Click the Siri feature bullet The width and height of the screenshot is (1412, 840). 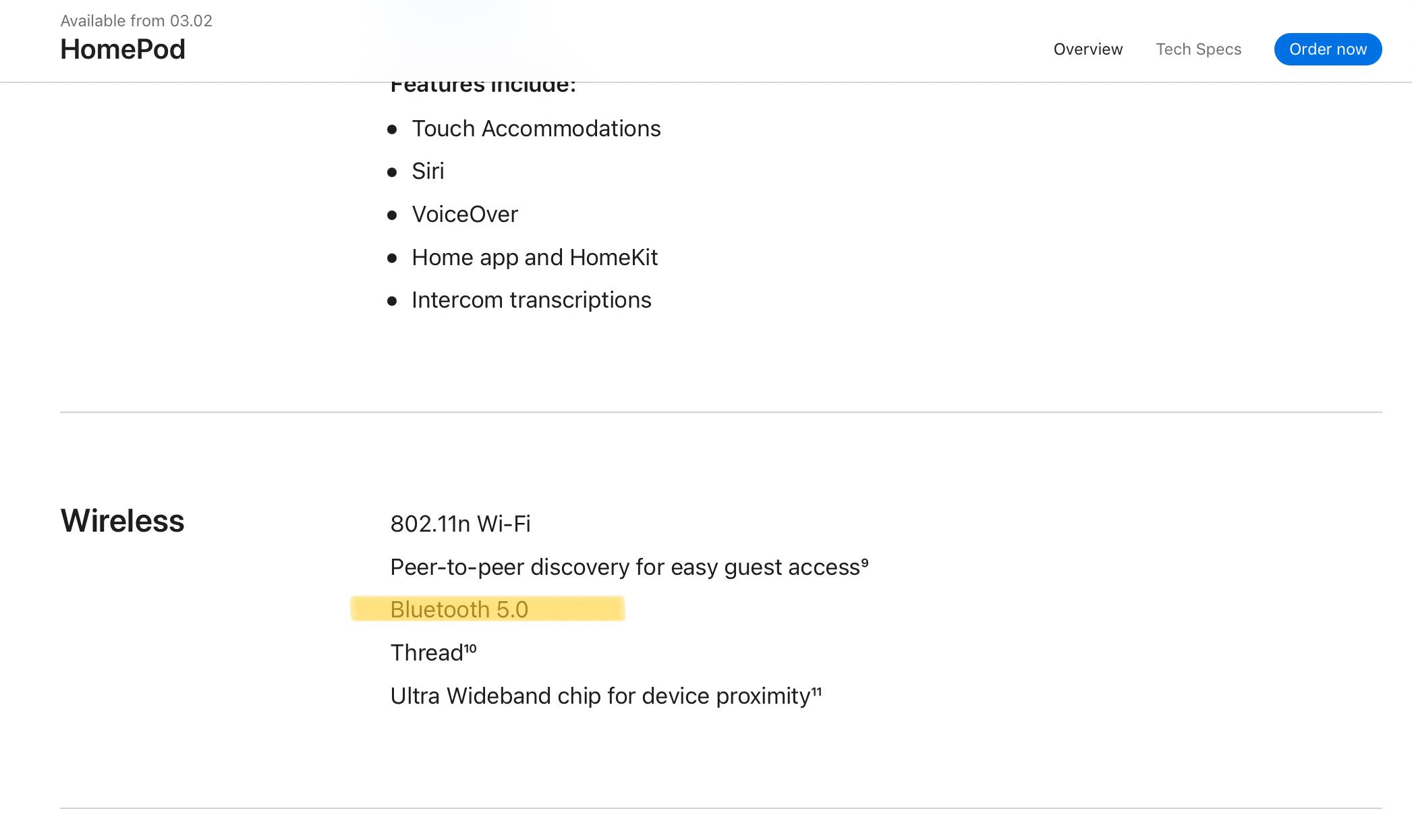point(428,171)
